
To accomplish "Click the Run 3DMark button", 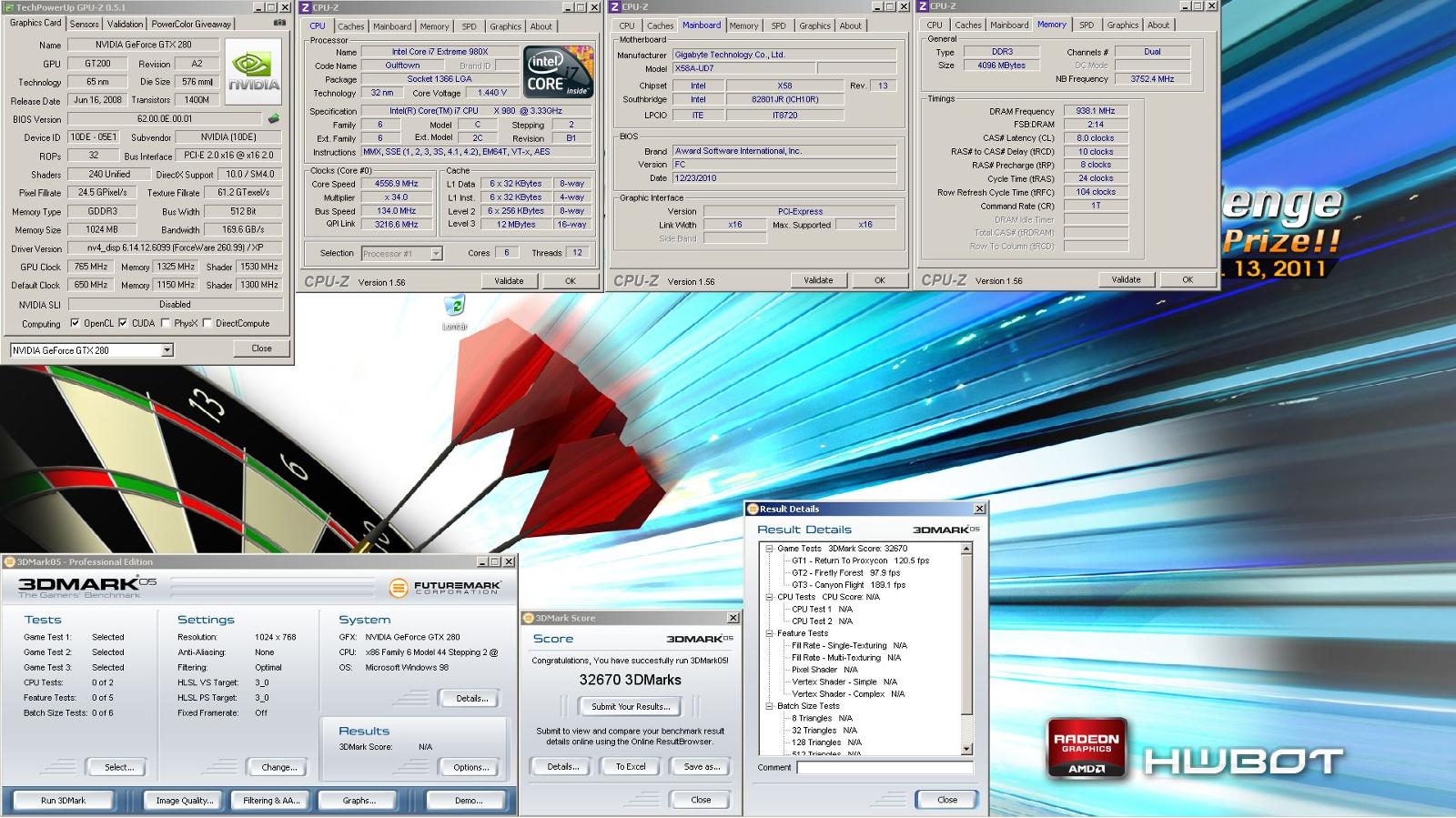I will [63, 800].
